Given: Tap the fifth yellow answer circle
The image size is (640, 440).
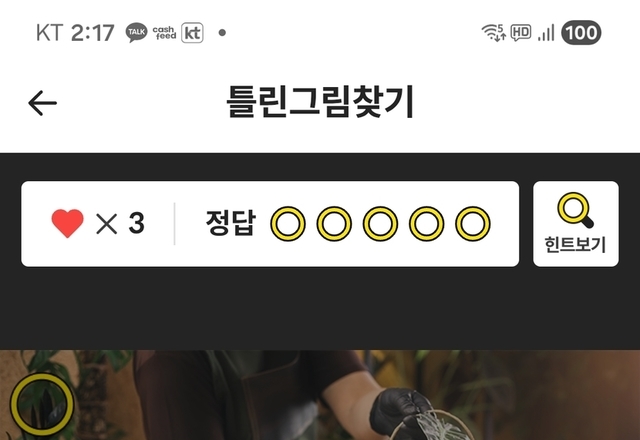Looking at the screenshot, I should click(x=473, y=224).
